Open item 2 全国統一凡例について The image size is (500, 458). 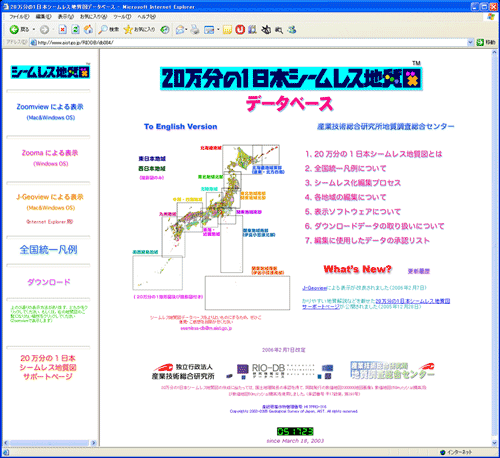(x=345, y=169)
